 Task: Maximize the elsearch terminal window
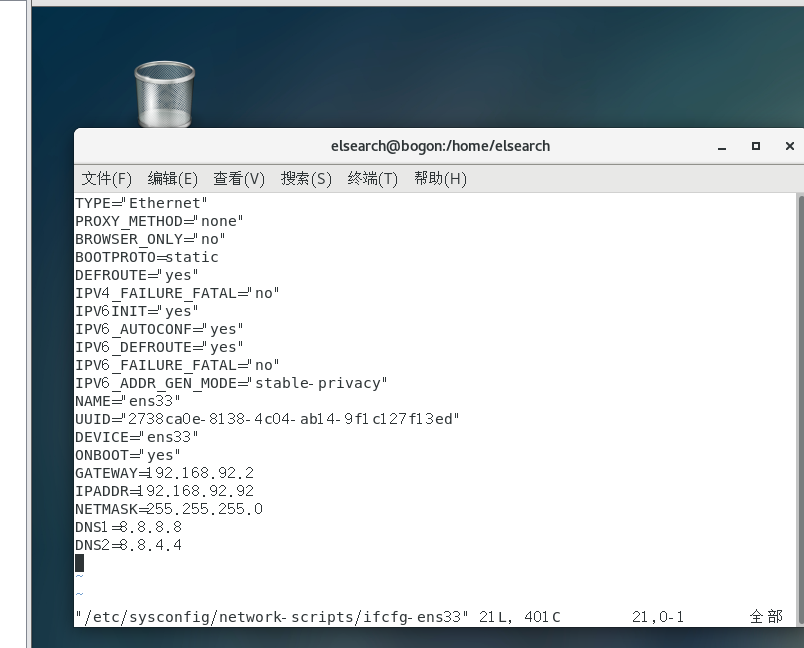point(756,146)
